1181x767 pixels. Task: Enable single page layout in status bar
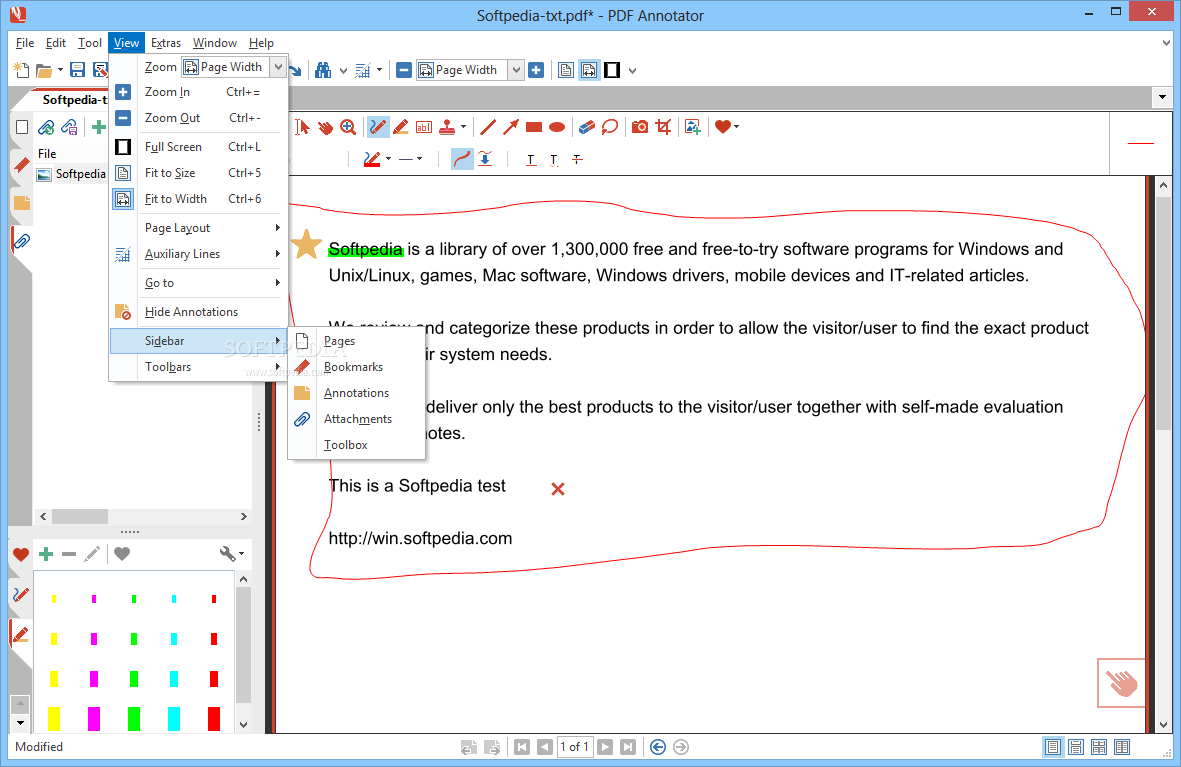coord(1053,747)
